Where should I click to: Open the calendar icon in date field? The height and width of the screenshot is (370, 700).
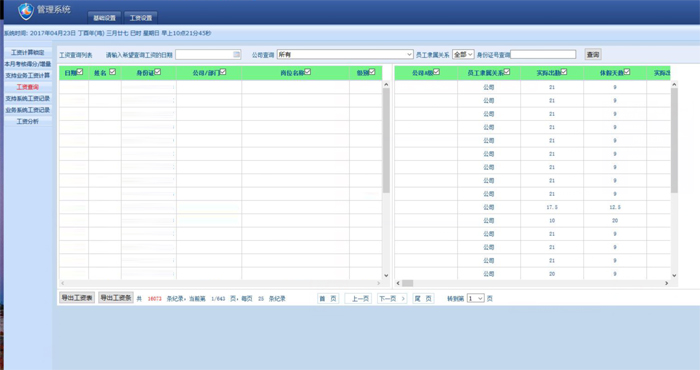click(237, 54)
